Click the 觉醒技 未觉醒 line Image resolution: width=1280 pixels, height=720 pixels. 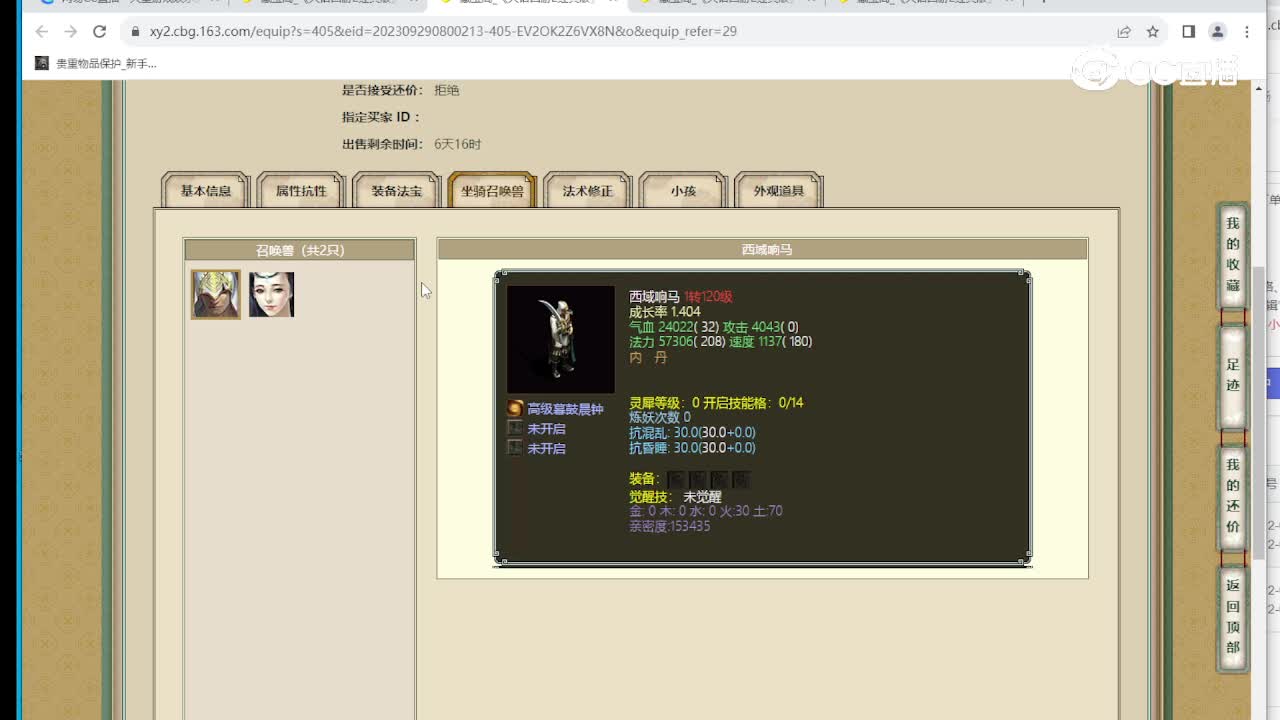(675, 497)
